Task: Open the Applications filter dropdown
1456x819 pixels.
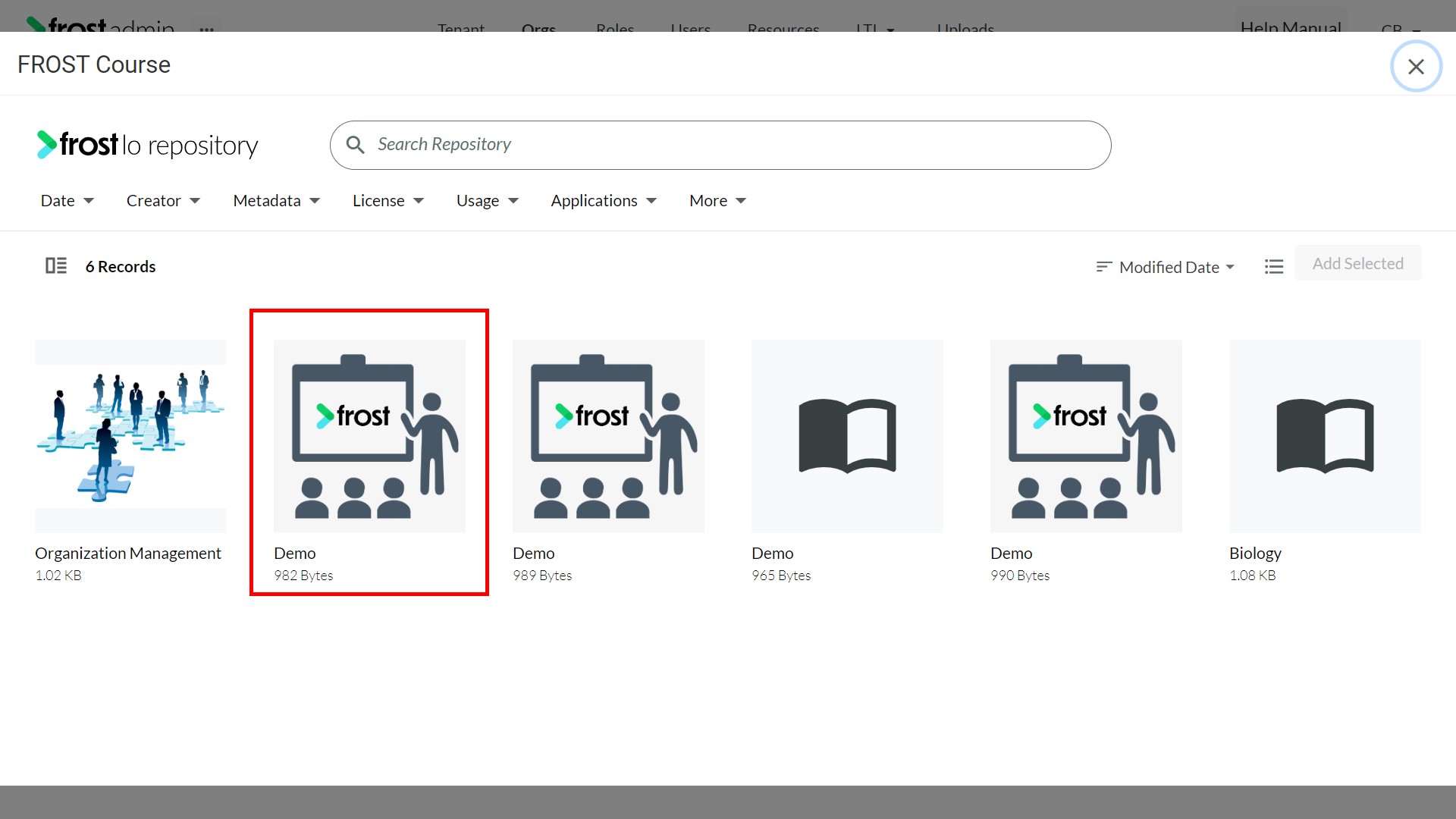Action: (x=604, y=201)
